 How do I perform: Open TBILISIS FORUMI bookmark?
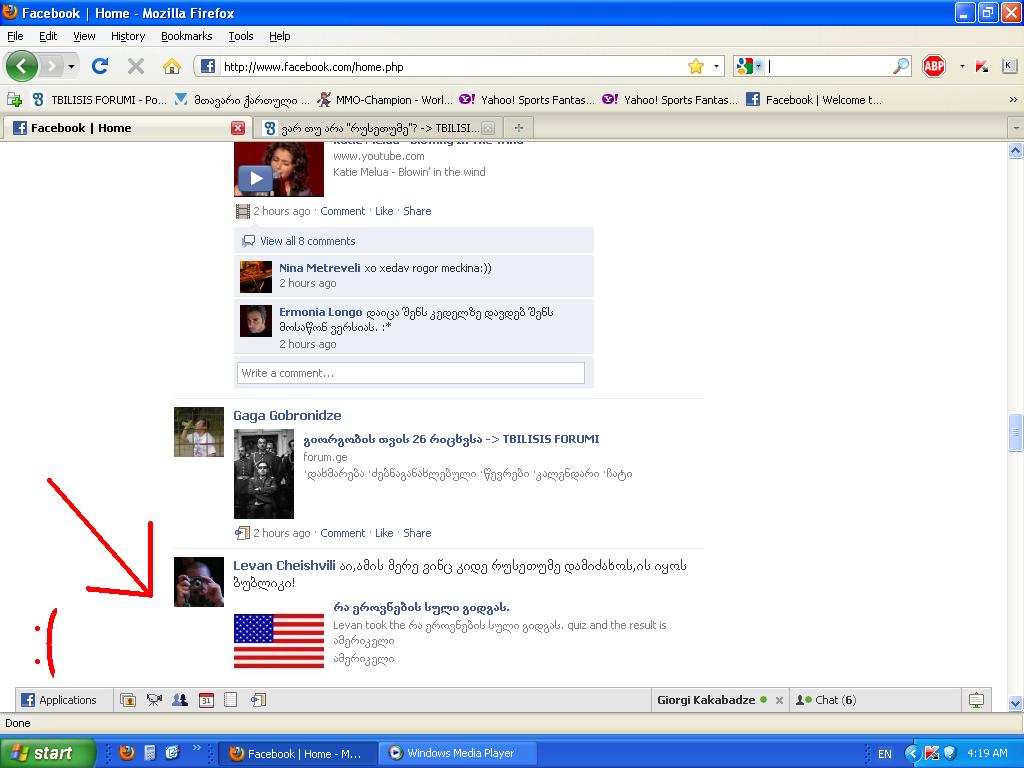pyautogui.click(x=99, y=99)
